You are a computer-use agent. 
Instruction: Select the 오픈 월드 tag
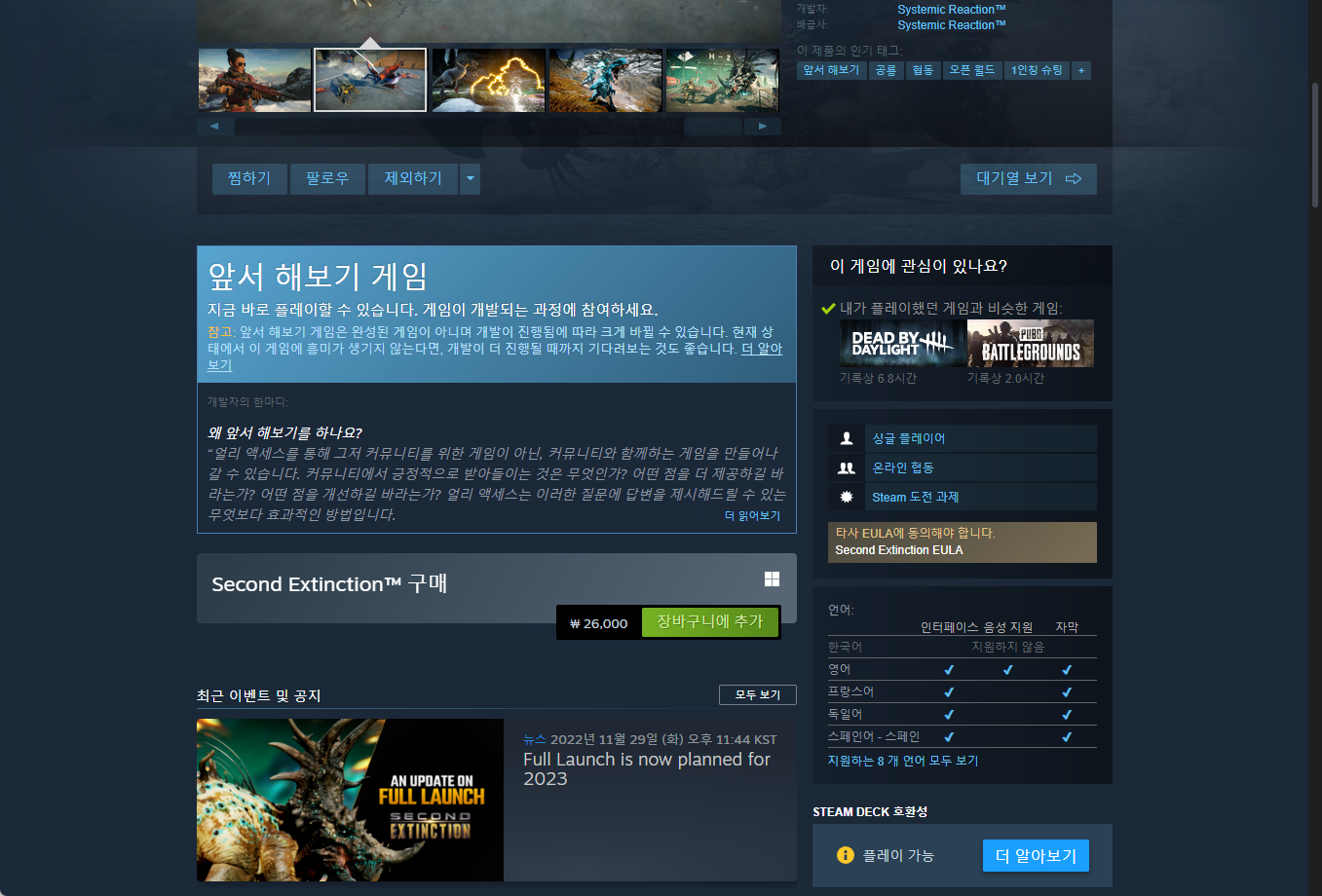coord(972,70)
